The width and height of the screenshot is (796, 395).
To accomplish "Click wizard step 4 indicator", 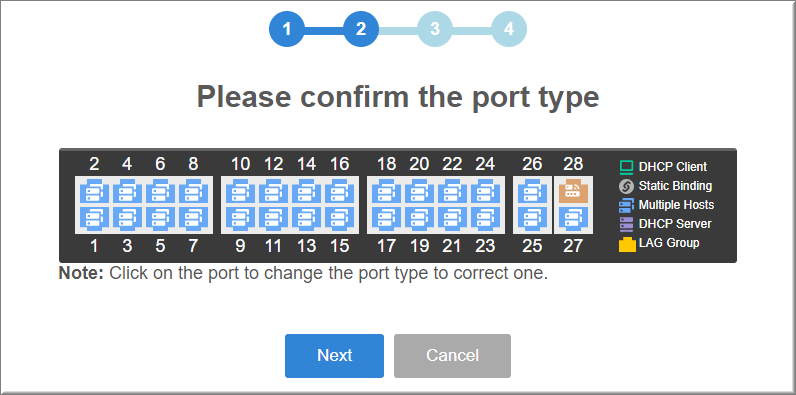I will click(509, 29).
